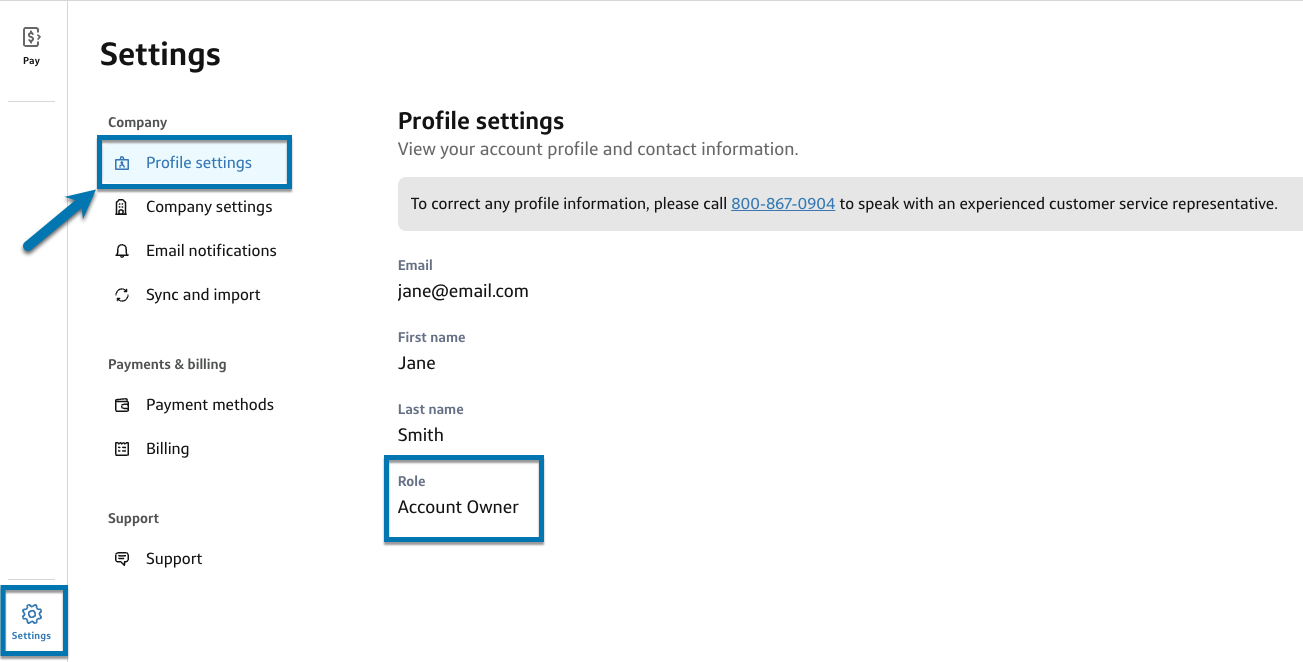Click the person icon beside Profile settings

(122, 163)
